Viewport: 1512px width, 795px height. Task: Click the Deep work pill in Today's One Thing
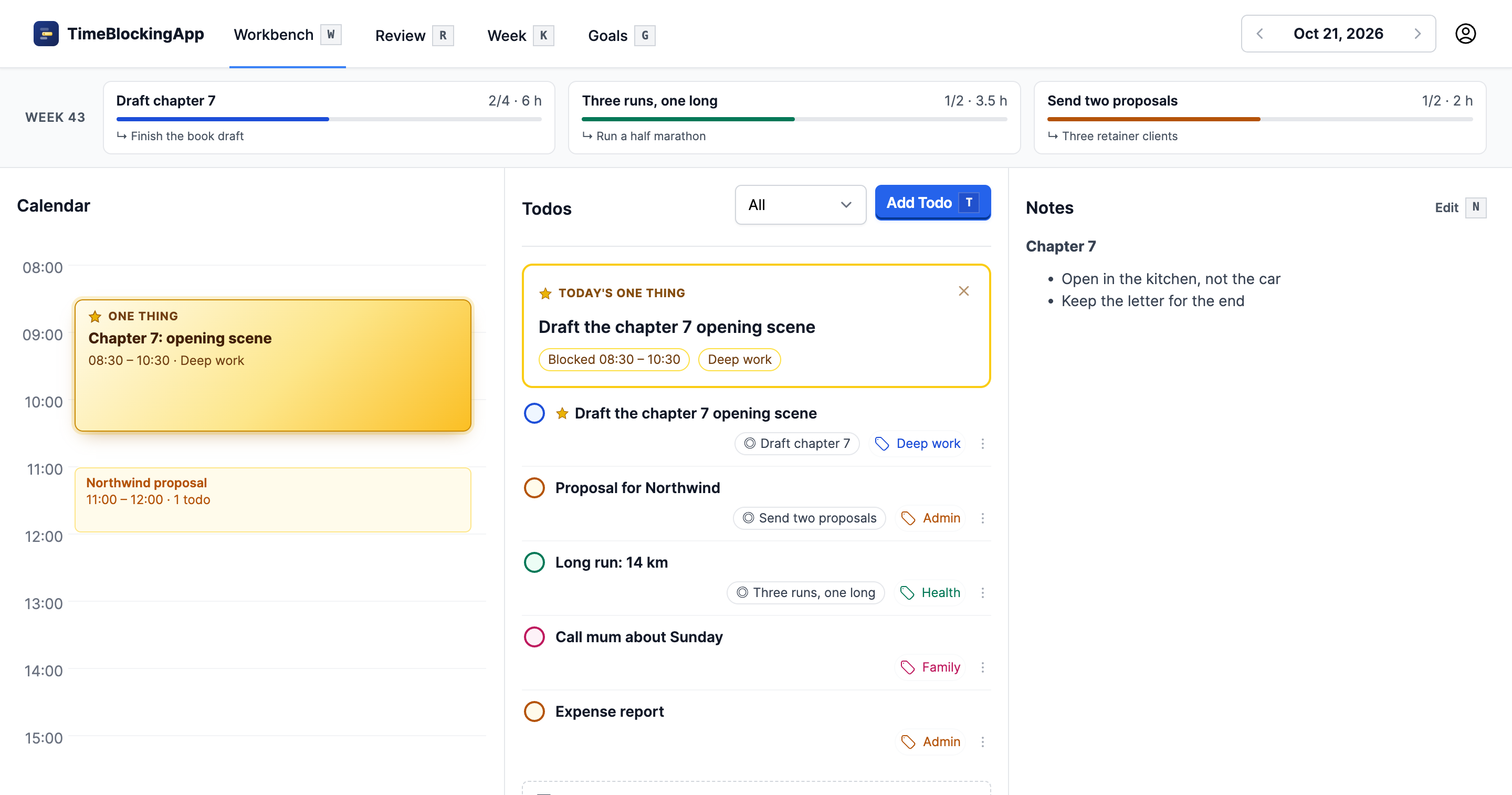pos(740,359)
